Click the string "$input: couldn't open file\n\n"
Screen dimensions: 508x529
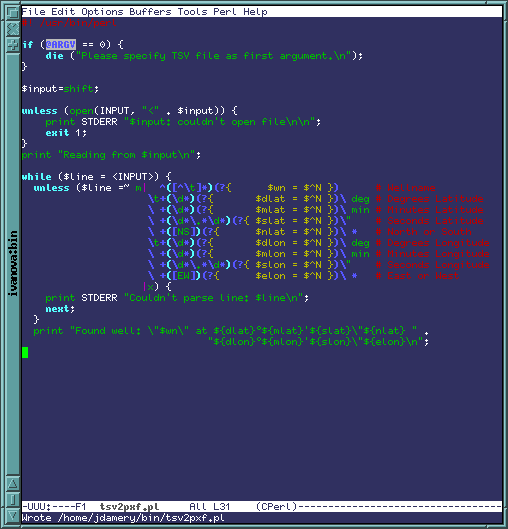220,122
